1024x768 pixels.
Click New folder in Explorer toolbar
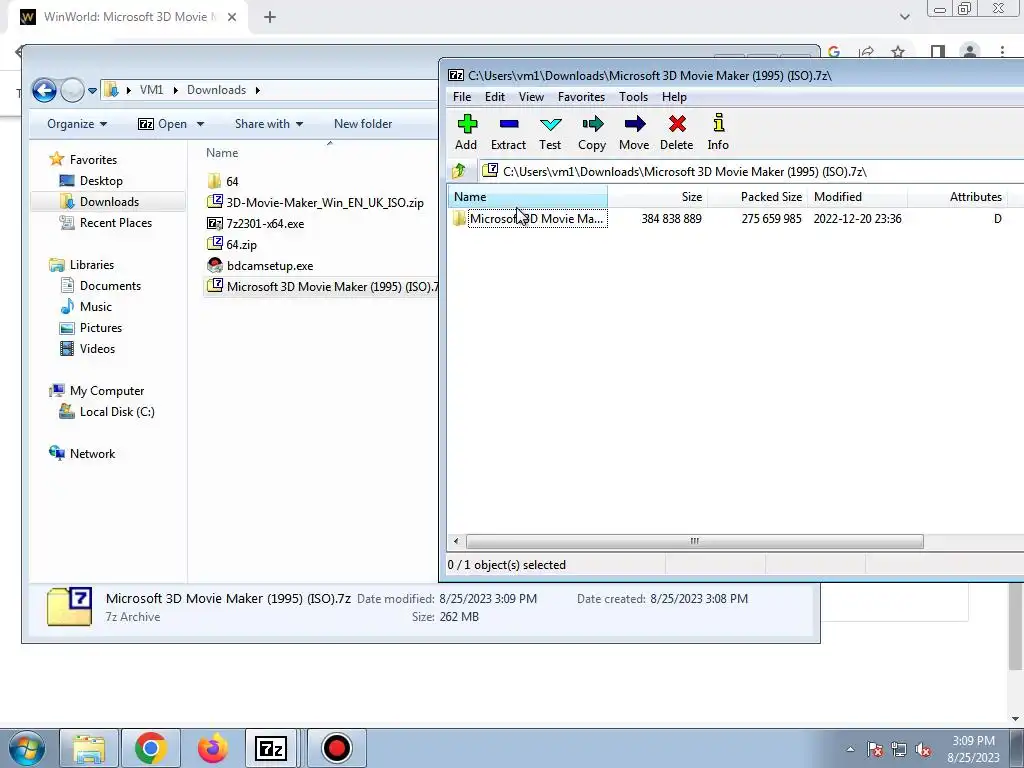pos(363,124)
